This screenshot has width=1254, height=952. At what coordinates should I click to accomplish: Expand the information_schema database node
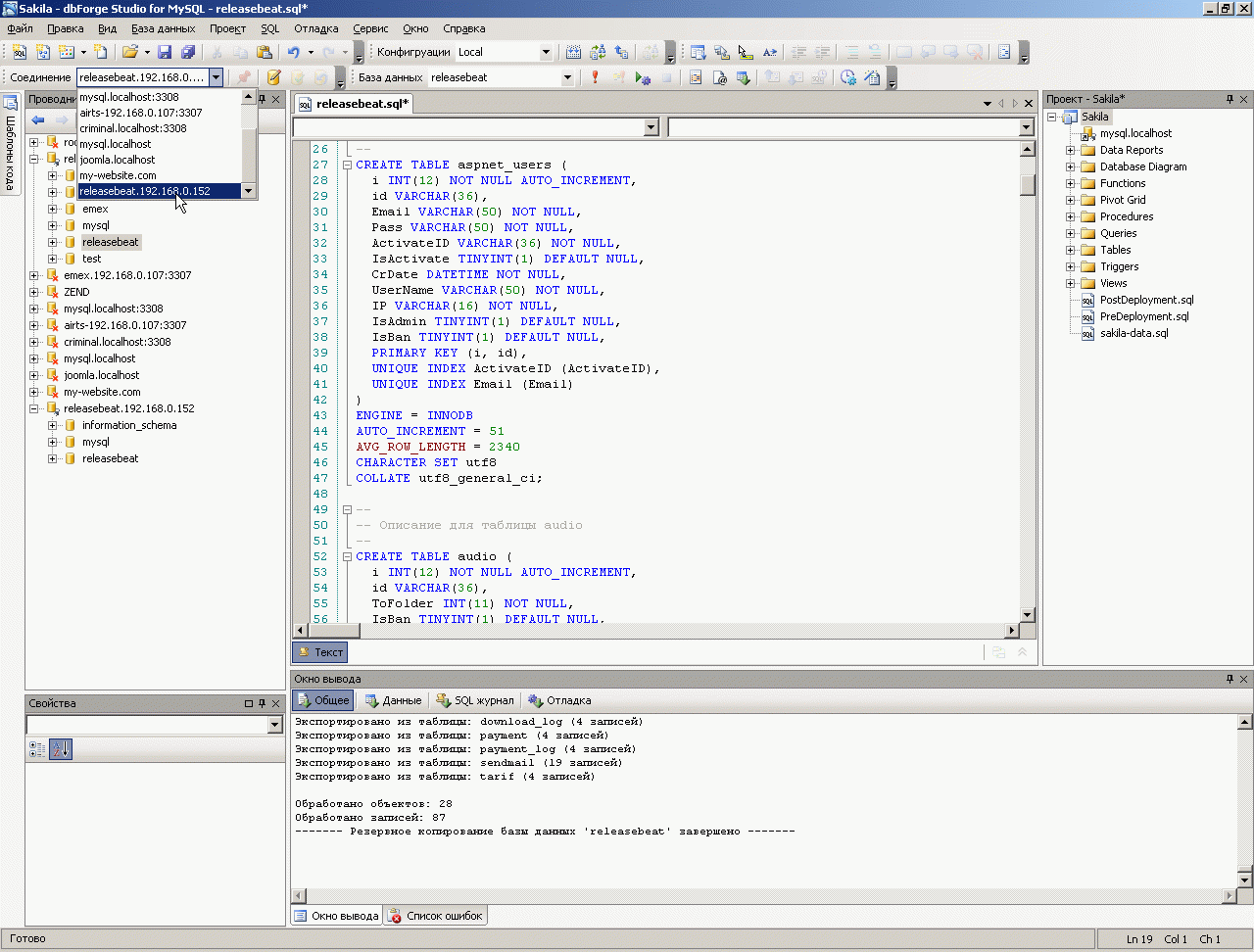tap(53, 425)
